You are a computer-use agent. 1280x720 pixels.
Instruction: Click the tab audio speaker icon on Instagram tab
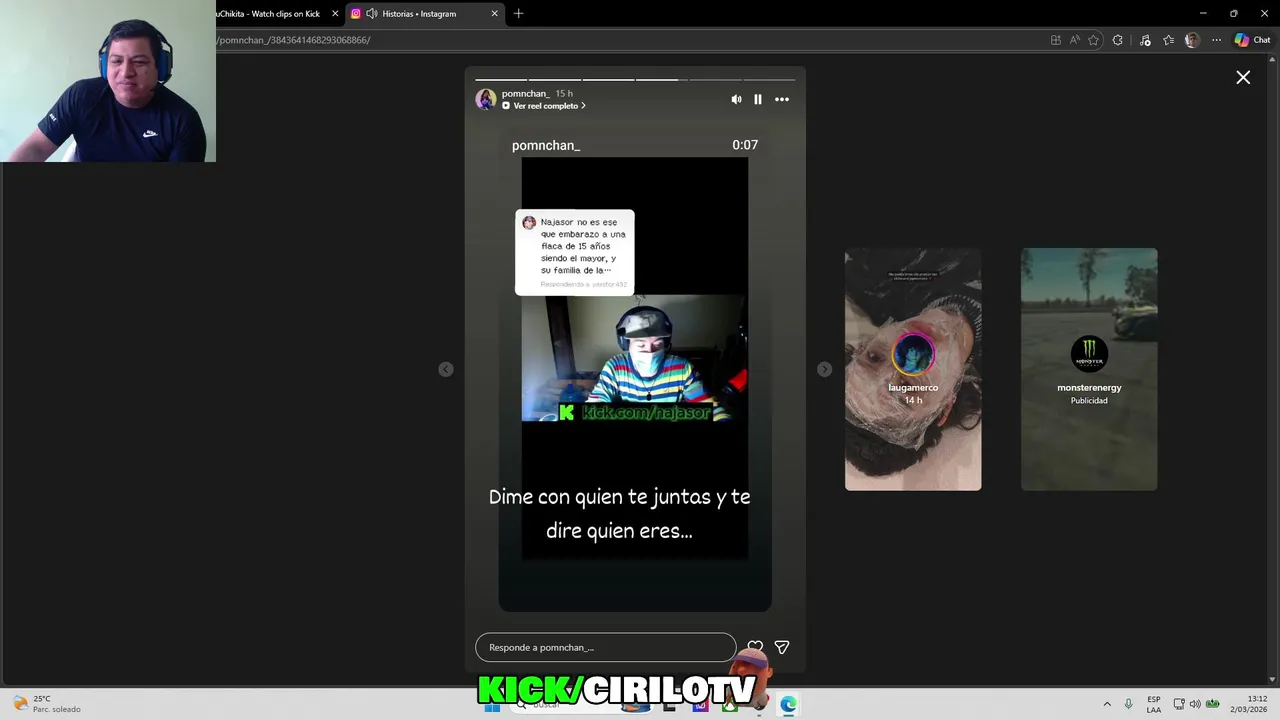coord(372,14)
